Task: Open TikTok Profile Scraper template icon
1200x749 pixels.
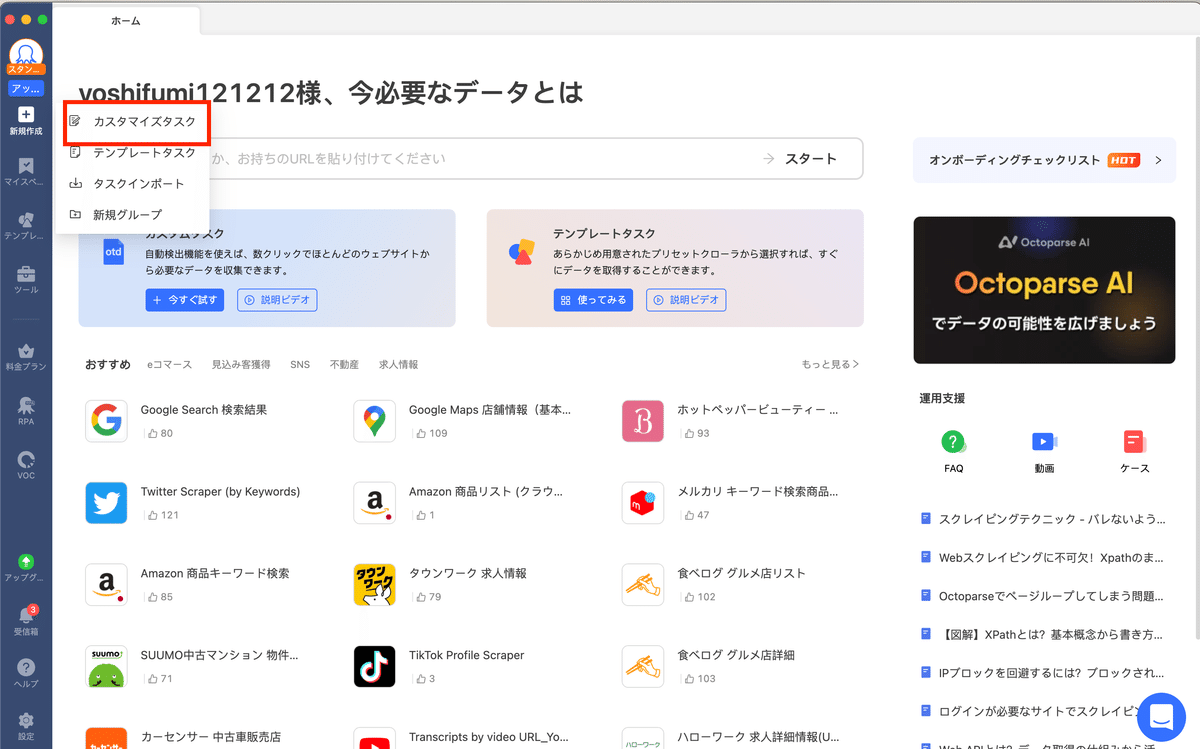Action: coord(374,666)
